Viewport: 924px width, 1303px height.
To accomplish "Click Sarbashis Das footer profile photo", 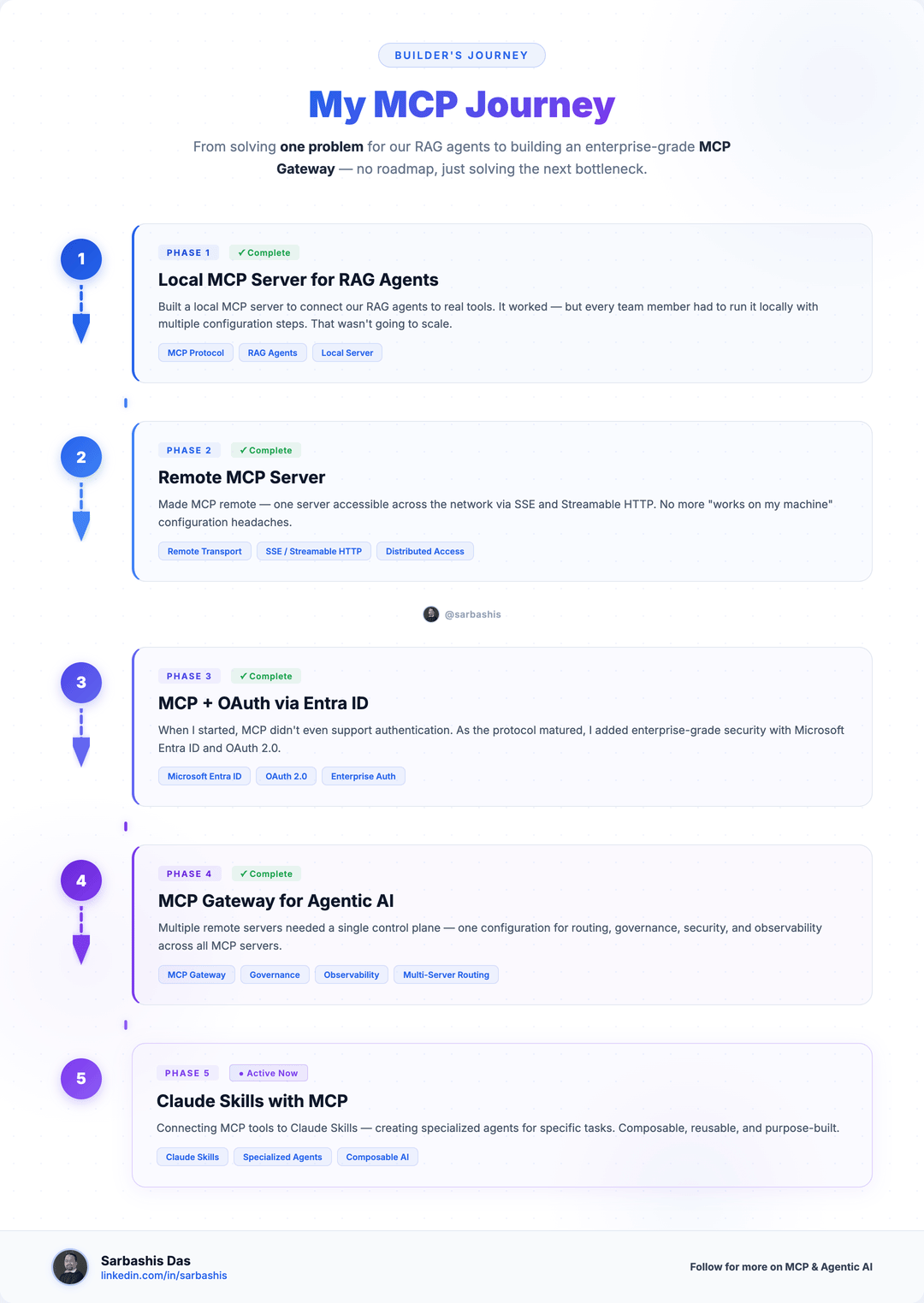I will tap(70, 1267).
